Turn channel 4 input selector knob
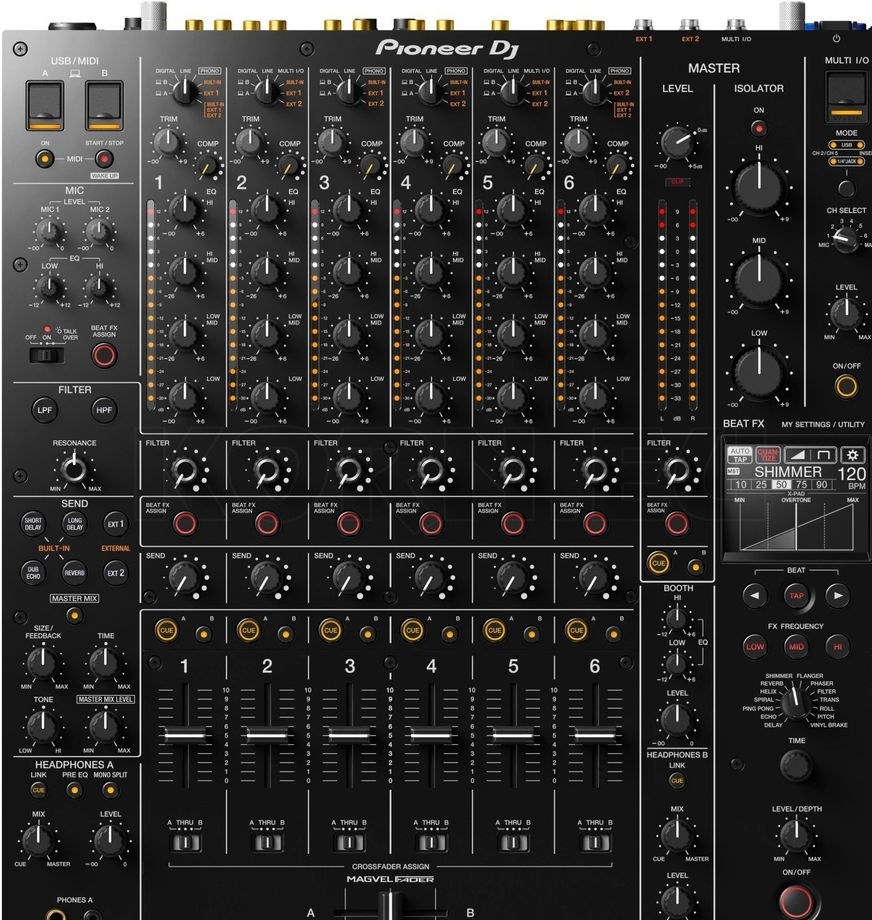Viewport: 872px width, 920px height. point(431,90)
